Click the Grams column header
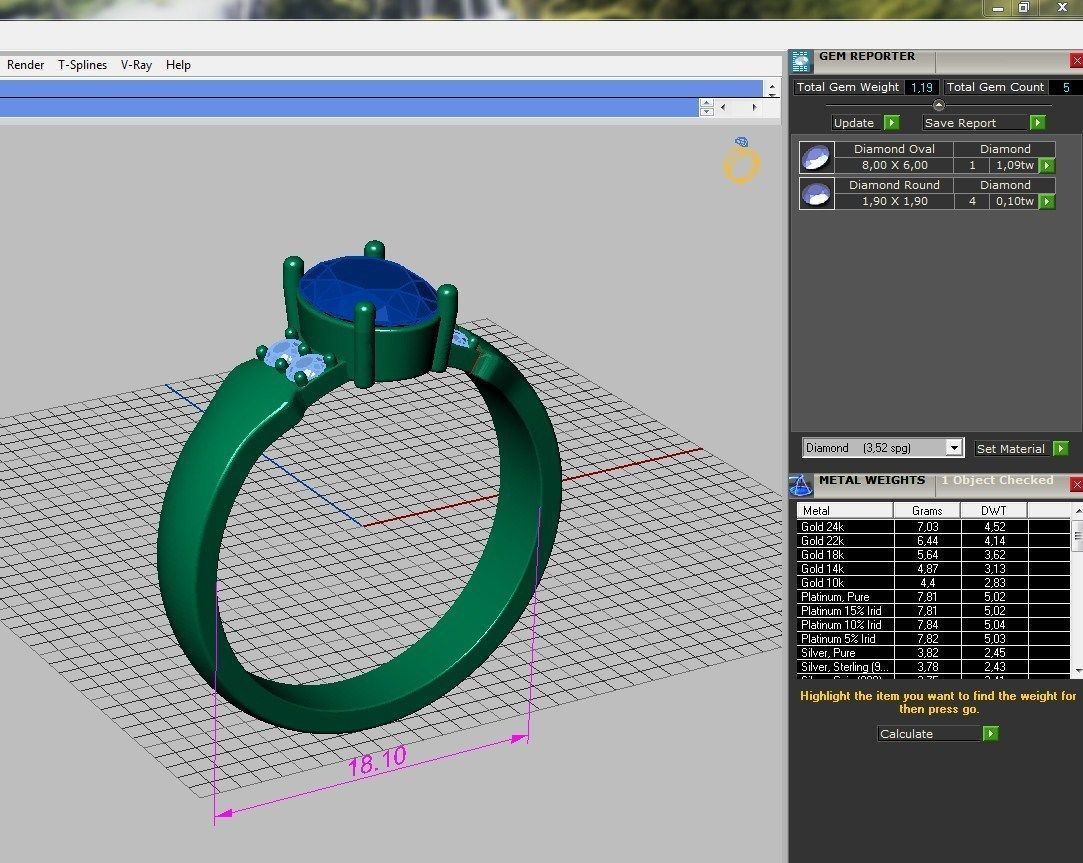Screen dimensions: 1083x863 927,511
